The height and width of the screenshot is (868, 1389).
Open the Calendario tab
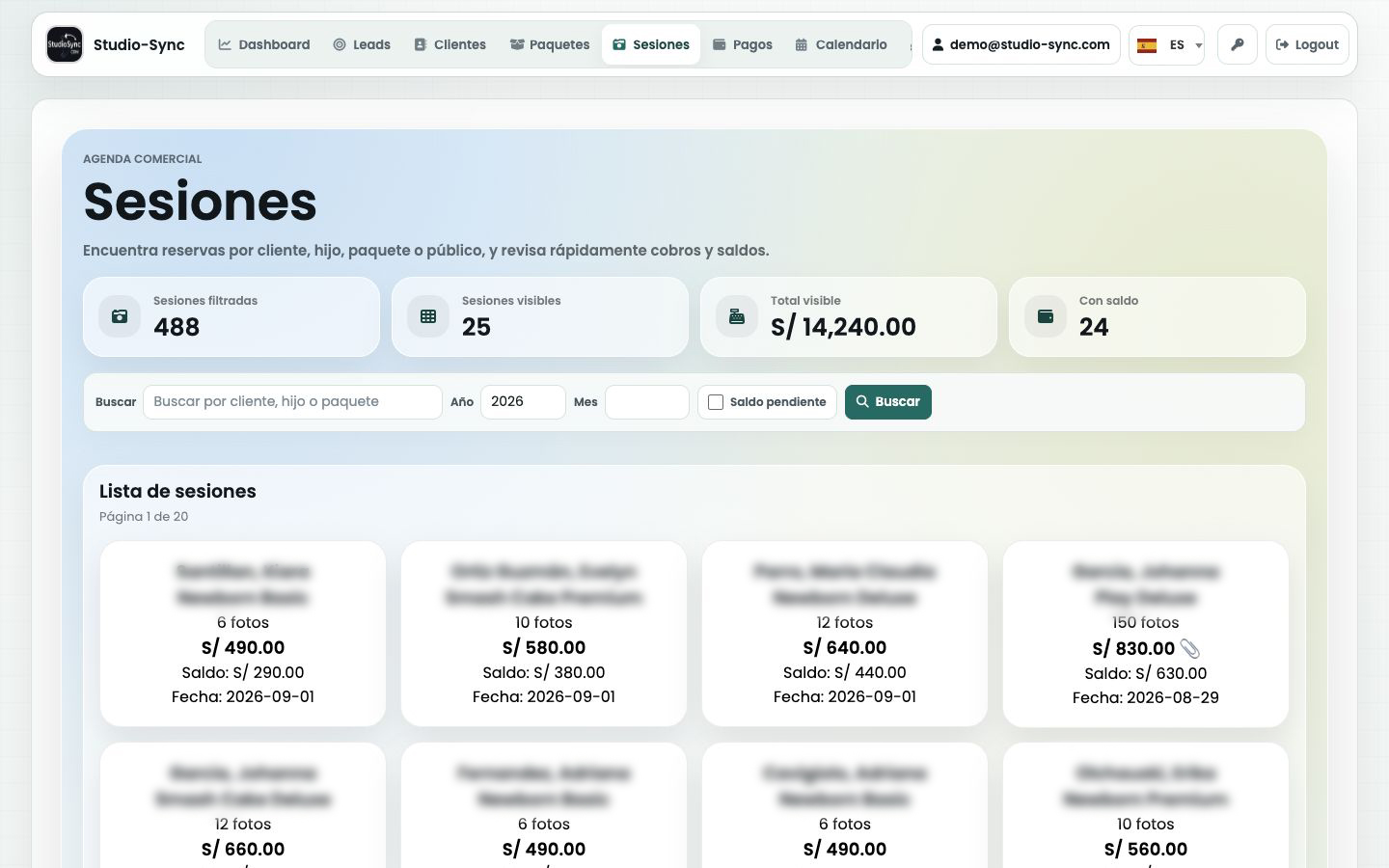coord(841,44)
